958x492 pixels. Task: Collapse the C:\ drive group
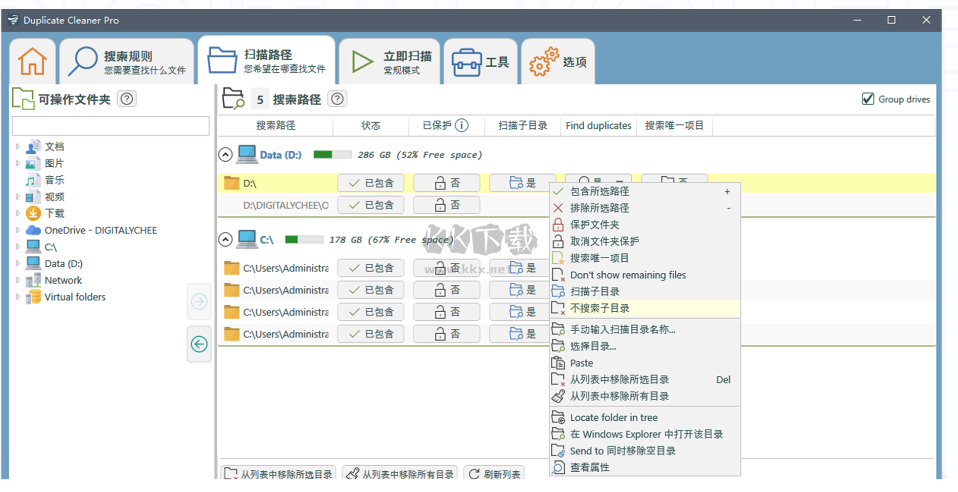[x=225, y=240]
